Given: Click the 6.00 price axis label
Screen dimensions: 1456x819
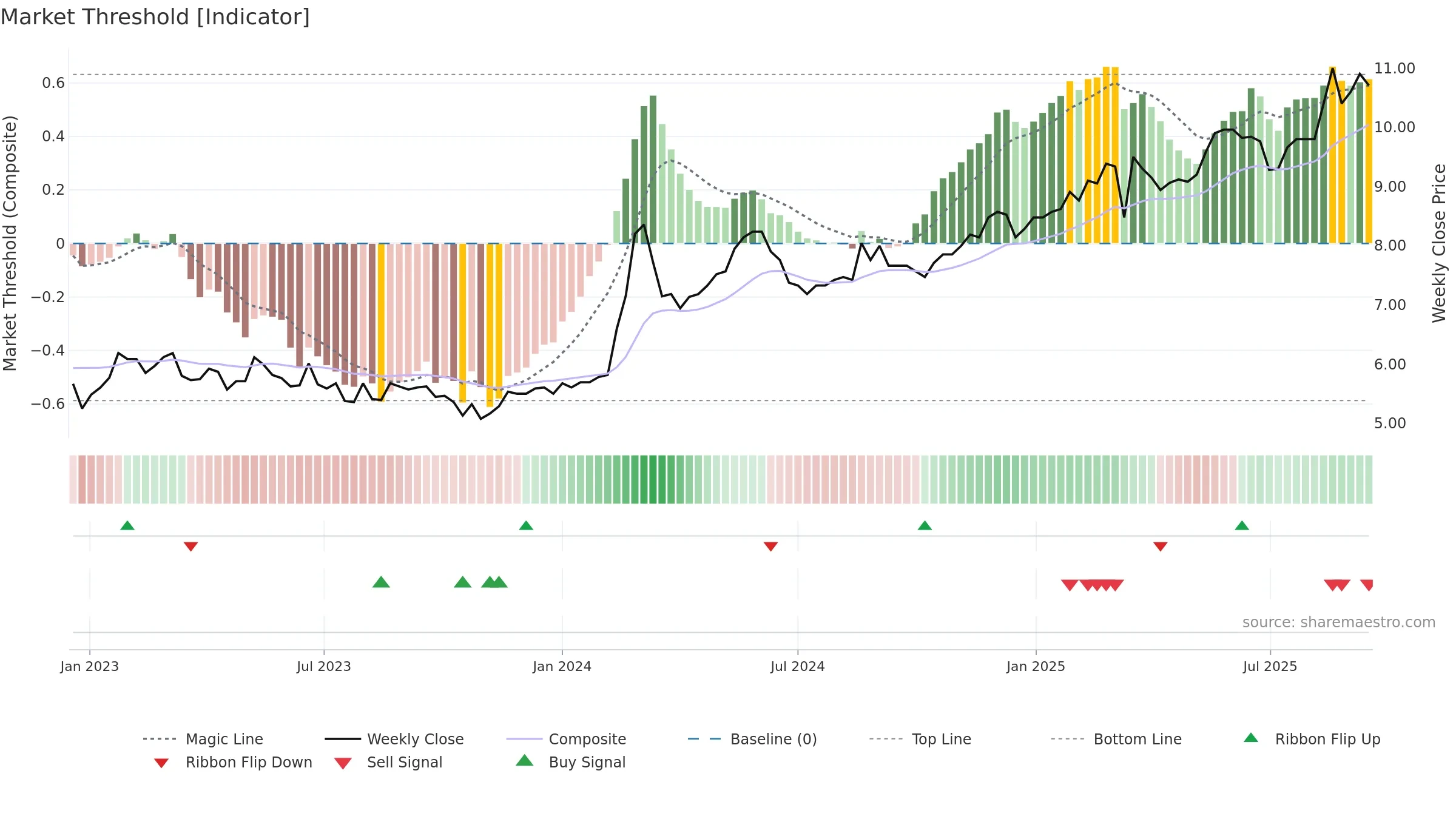Looking at the screenshot, I should 1390,364.
